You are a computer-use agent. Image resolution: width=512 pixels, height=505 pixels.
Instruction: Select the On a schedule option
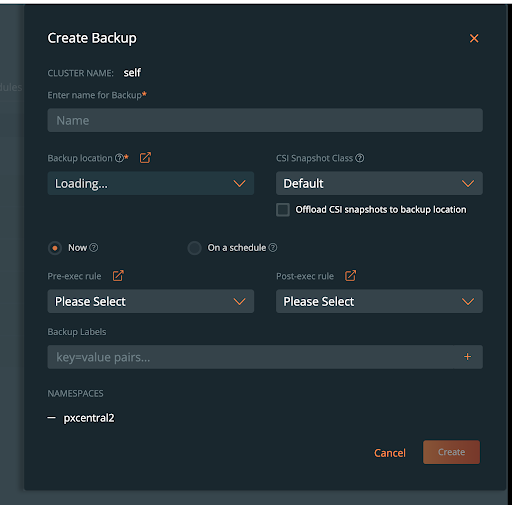[194, 248]
